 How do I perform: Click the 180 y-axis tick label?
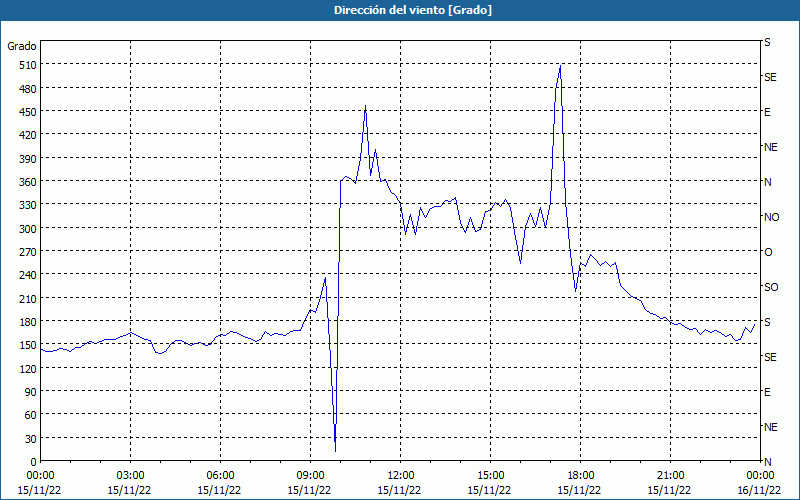point(28,322)
